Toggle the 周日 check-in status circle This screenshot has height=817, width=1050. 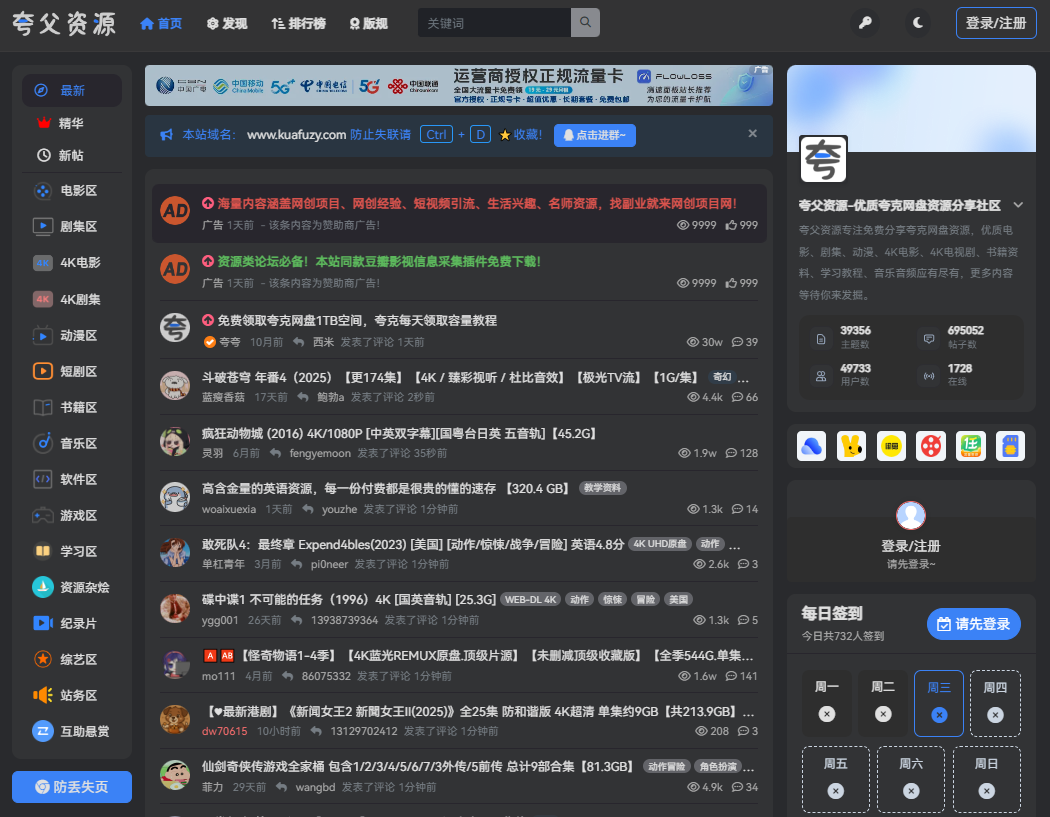tap(987, 790)
